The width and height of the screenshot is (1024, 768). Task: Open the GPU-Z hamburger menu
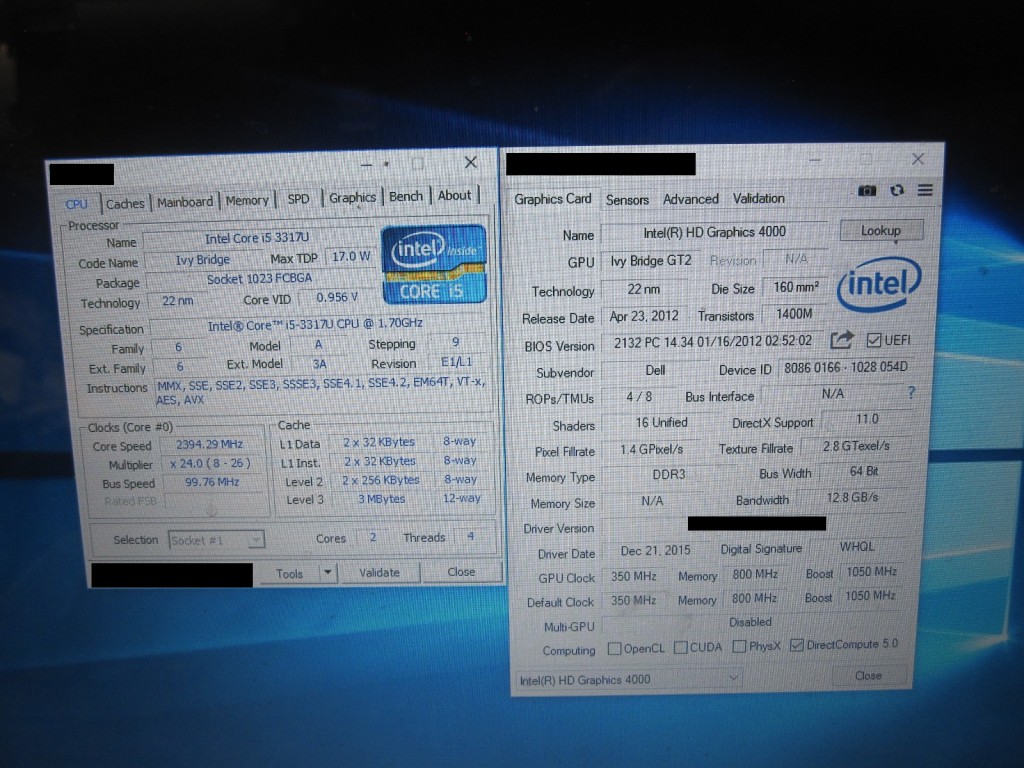tap(925, 190)
